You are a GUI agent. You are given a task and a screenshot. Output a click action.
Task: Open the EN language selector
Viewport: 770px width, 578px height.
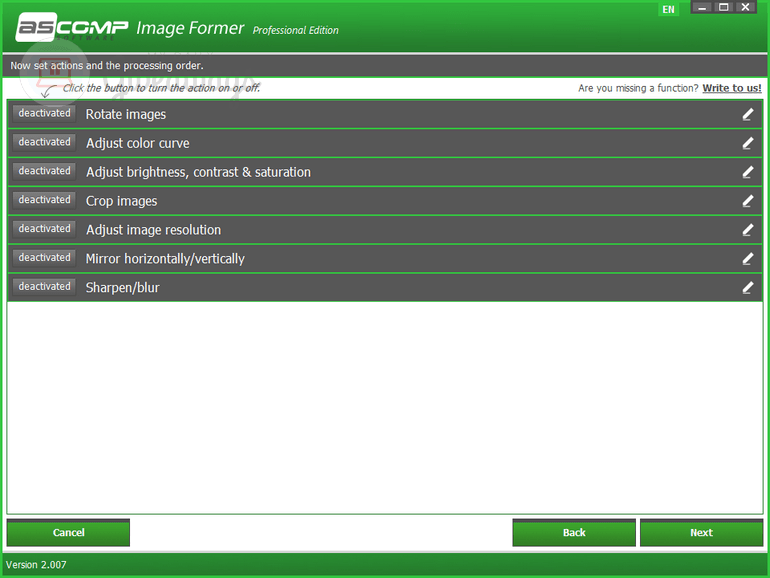[x=668, y=9]
